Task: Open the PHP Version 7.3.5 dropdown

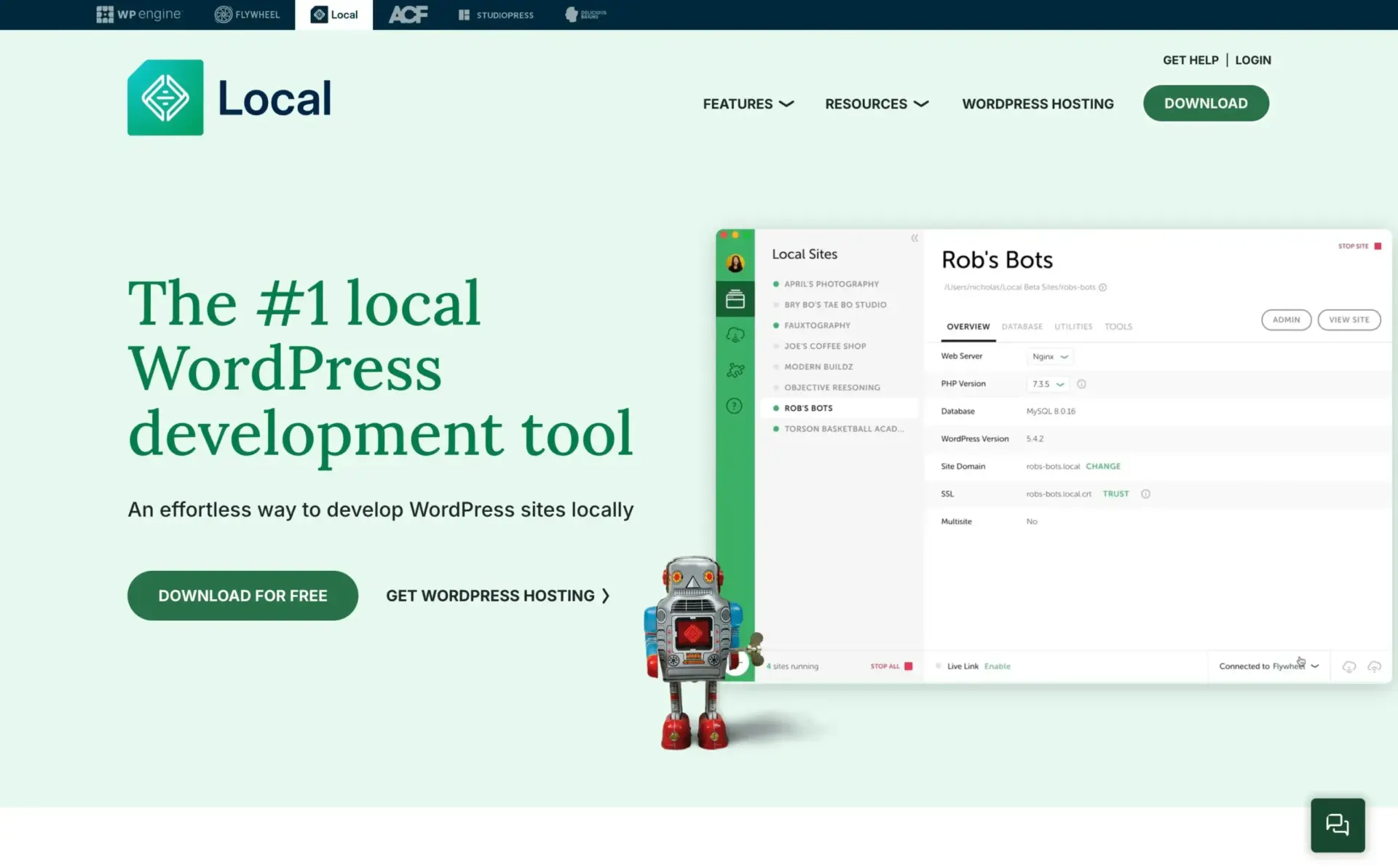Action: click(x=1047, y=384)
